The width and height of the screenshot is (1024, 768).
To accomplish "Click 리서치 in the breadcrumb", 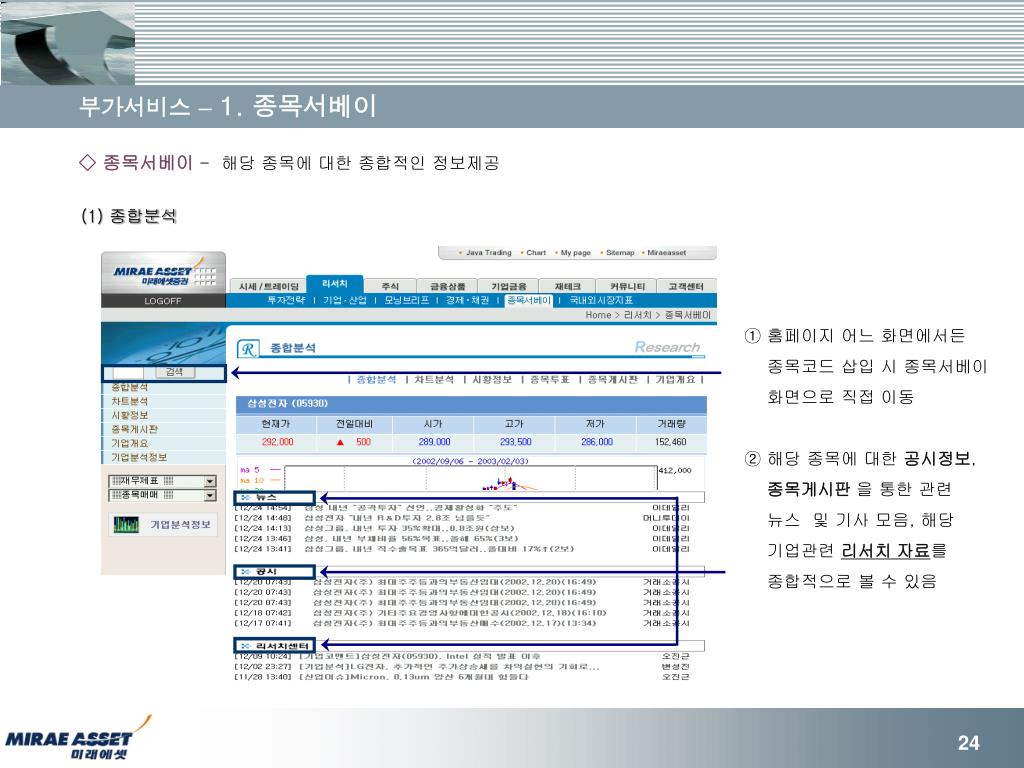I will tap(637, 315).
